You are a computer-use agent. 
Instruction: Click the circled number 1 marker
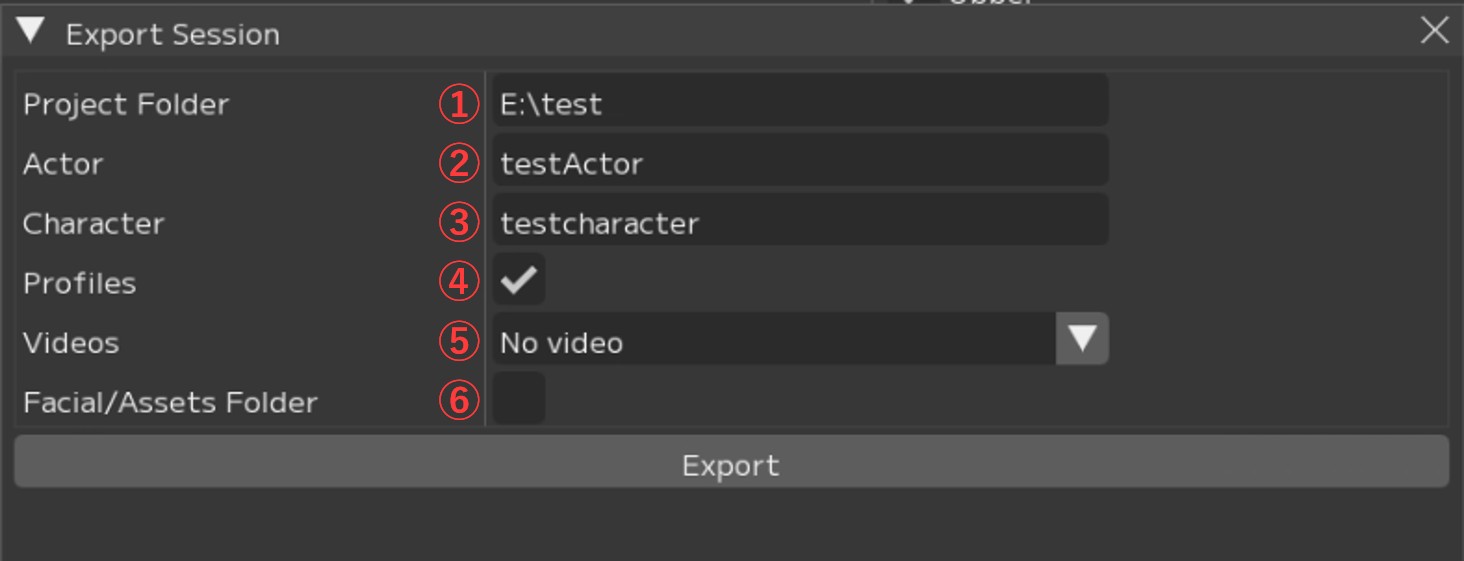click(x=459, y=104)
